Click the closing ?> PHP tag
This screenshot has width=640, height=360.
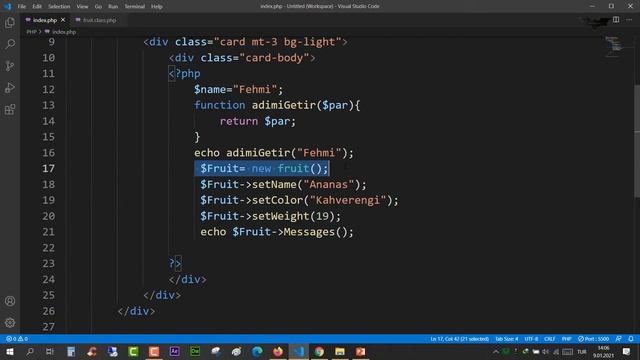(175, 264)
